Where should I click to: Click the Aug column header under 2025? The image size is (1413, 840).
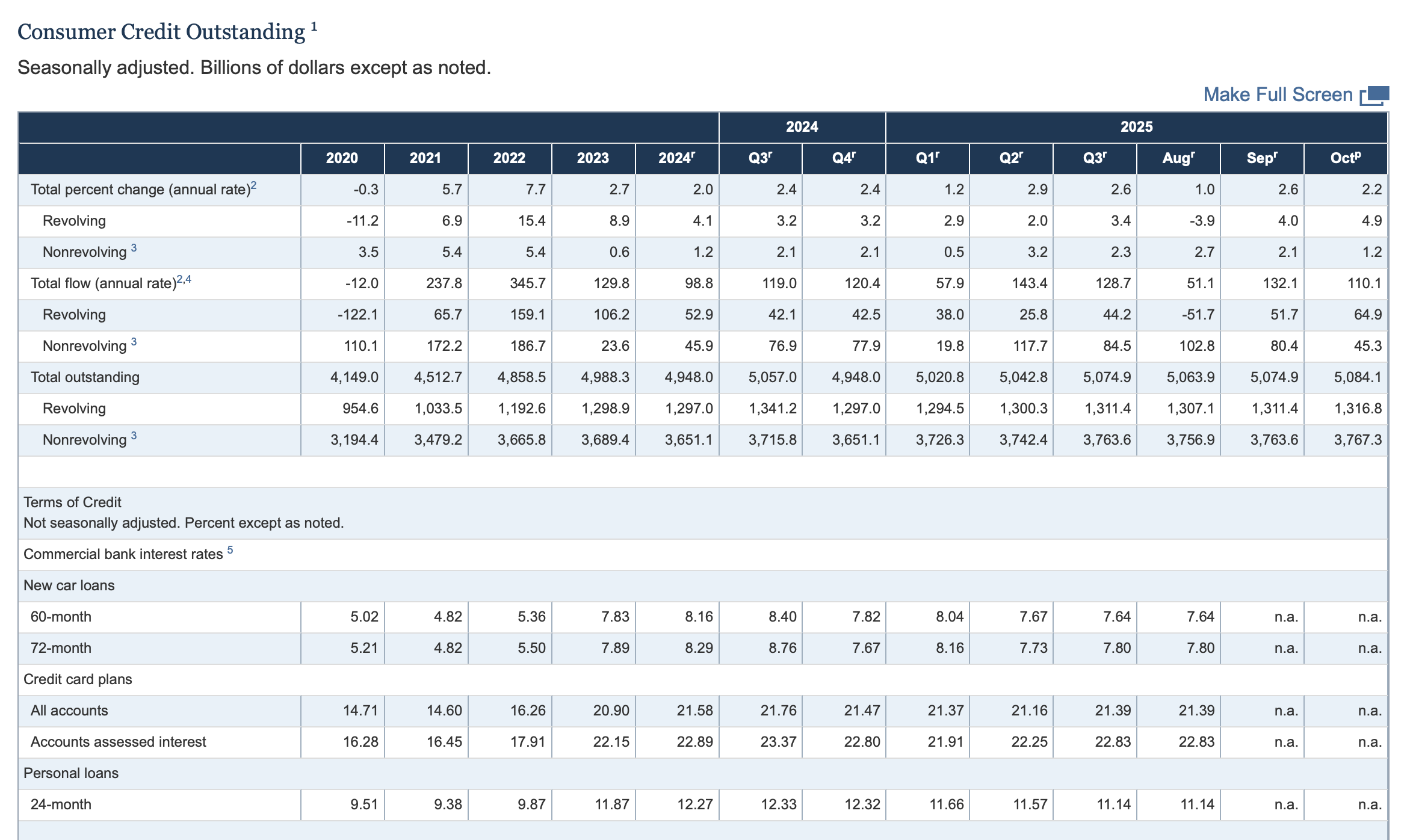coord(1178,158)
